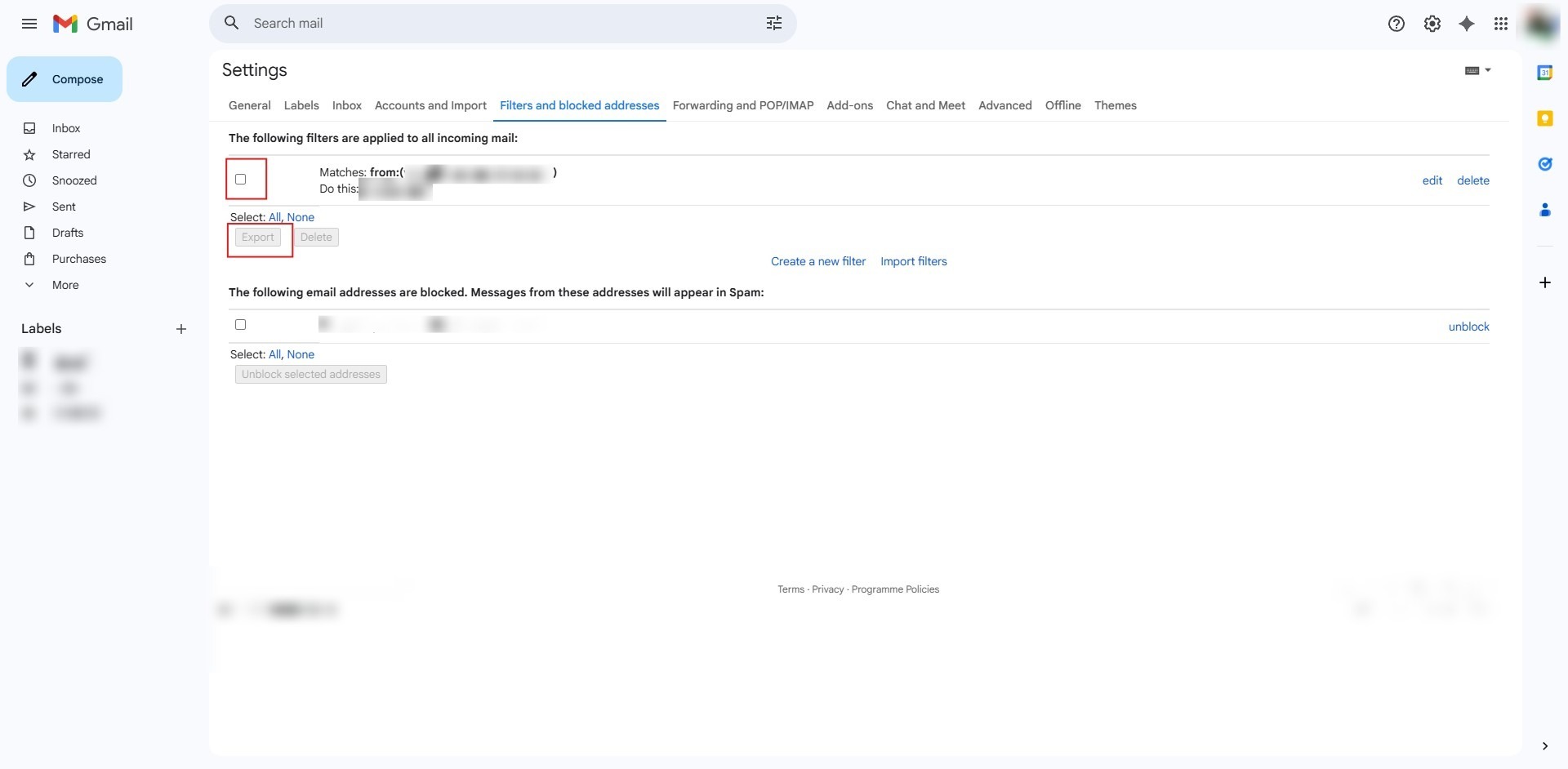1568x769 pixels.
Task: Open the Google apps grid
Action: 1500,24
